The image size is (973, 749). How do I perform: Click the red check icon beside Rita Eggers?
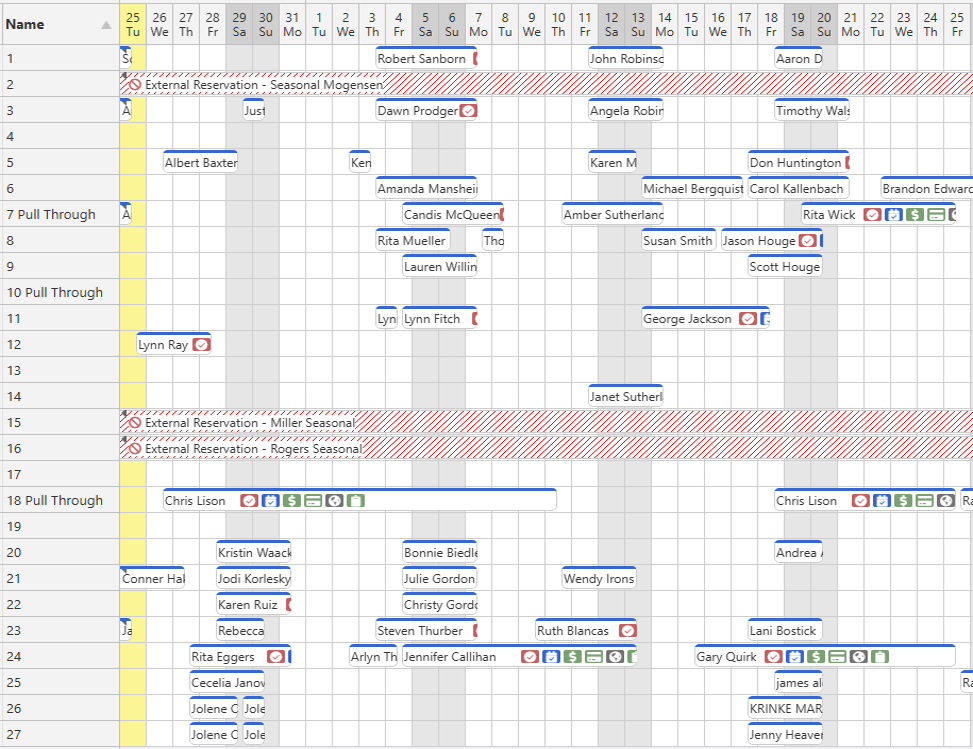276,657
